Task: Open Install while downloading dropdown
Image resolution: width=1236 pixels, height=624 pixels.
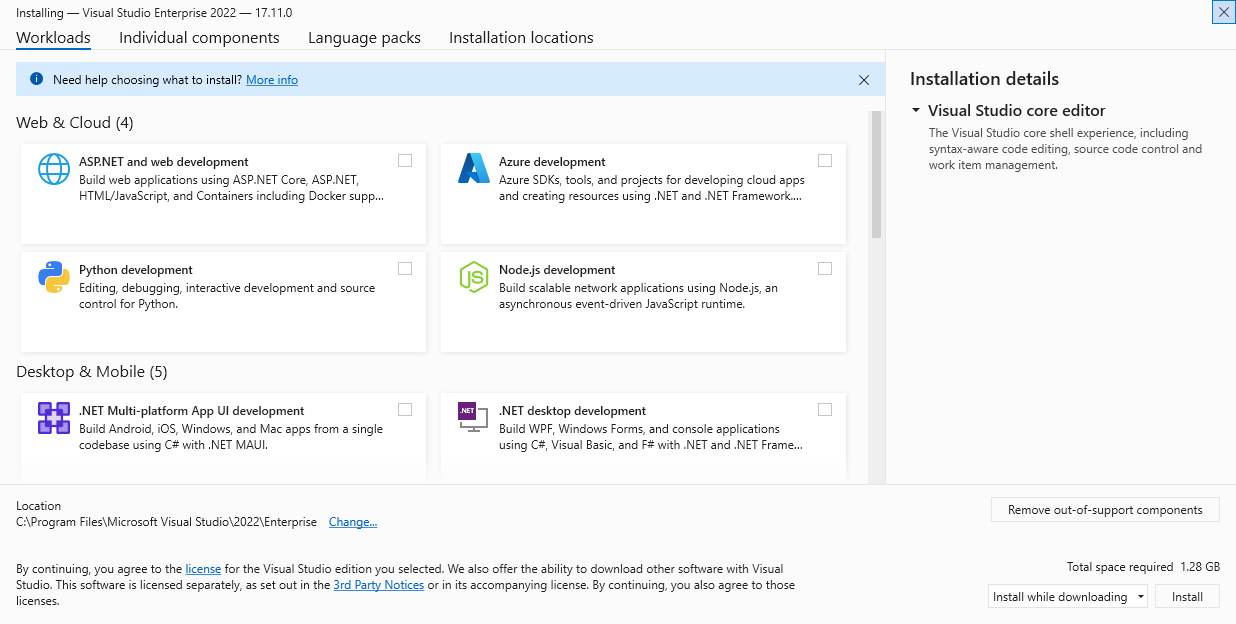Action: (1068, 597)
